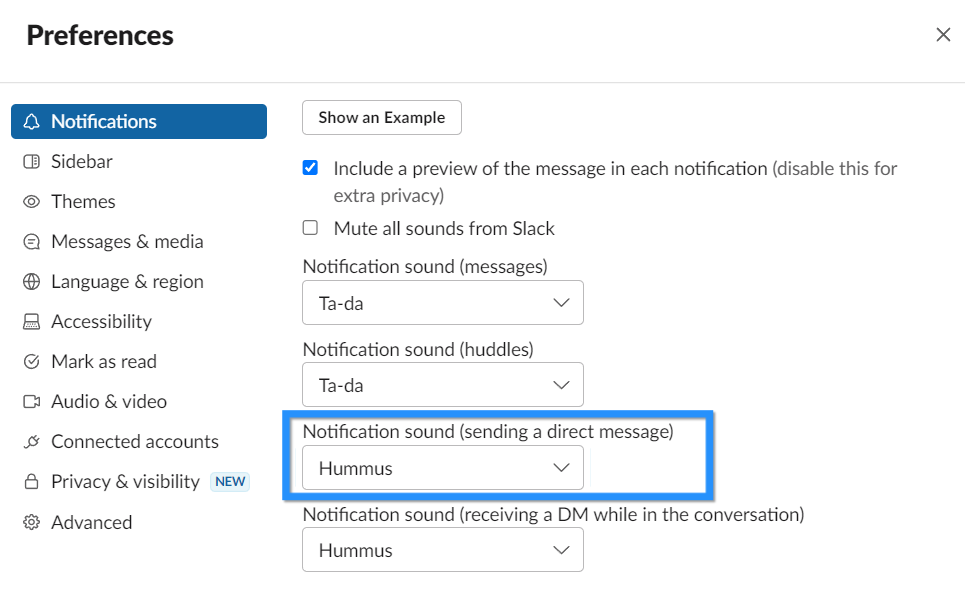The height and width of the screenshot is (611, 965).
Task: Click the Messages & media chat icon
Action: [32, 242]
